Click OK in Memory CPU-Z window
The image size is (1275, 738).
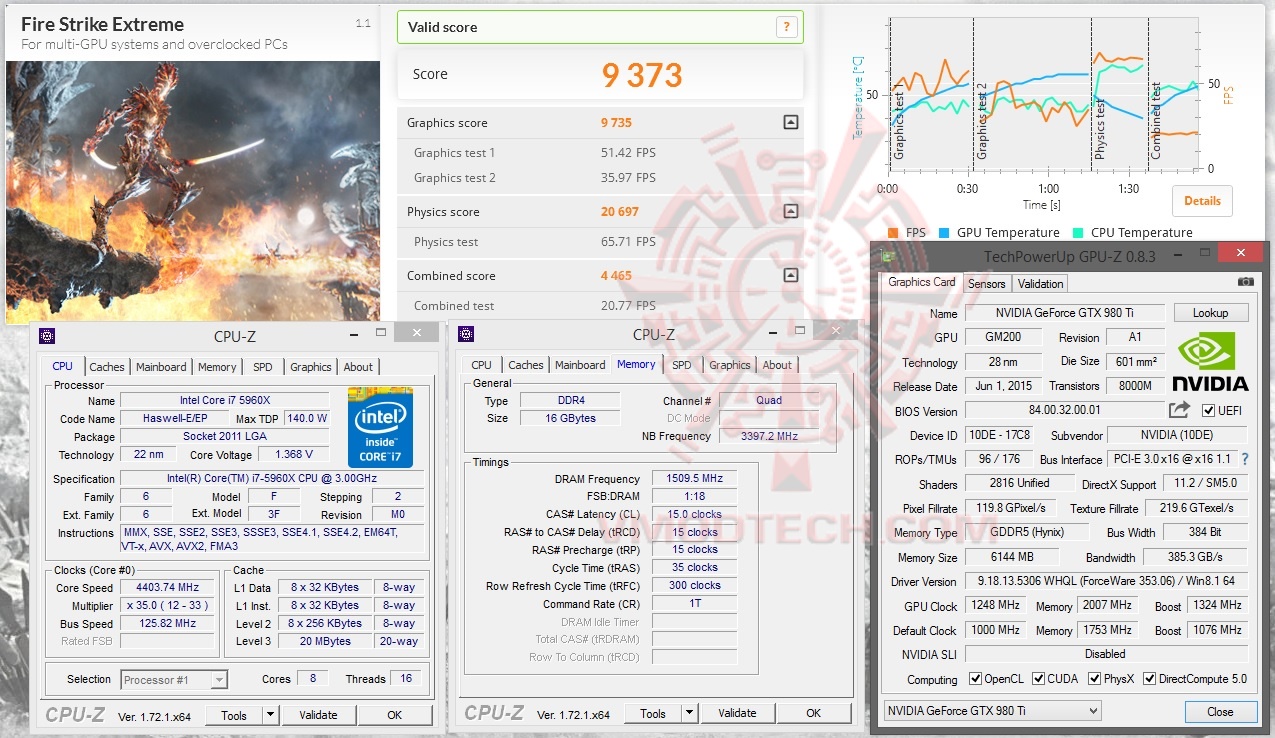813,713
